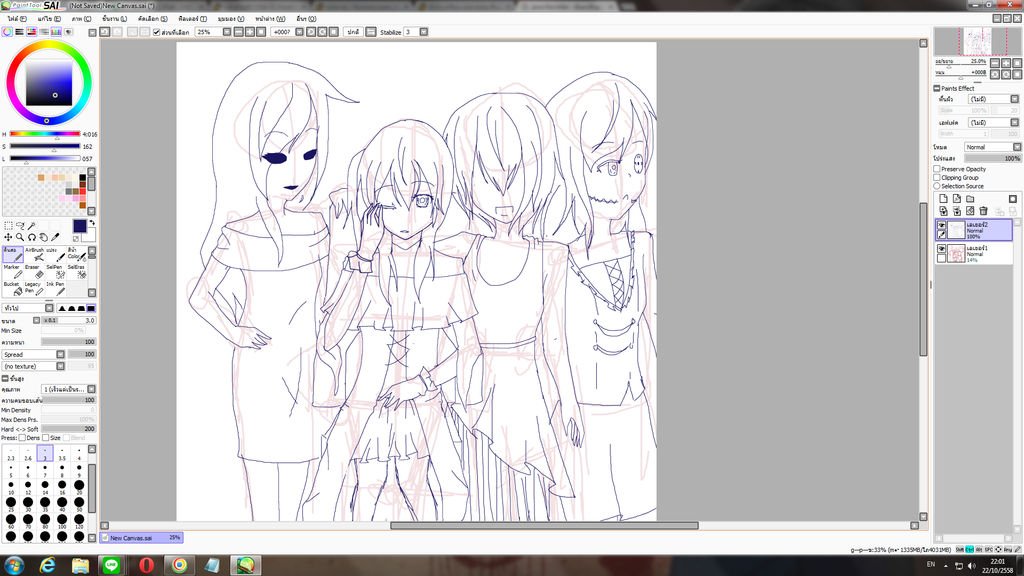Delete layer with trash icon
The height and width of the screenshot is (576, 1024).
coord(984,211)
